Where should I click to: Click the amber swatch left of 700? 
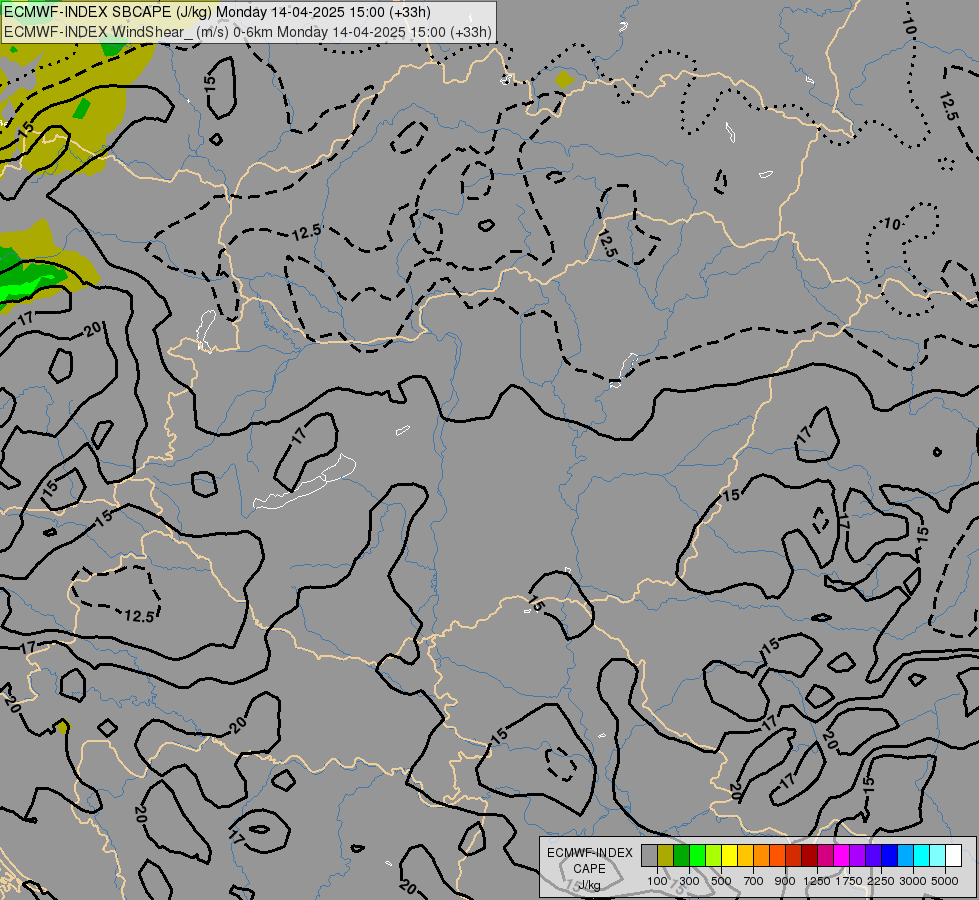point(745,856)
